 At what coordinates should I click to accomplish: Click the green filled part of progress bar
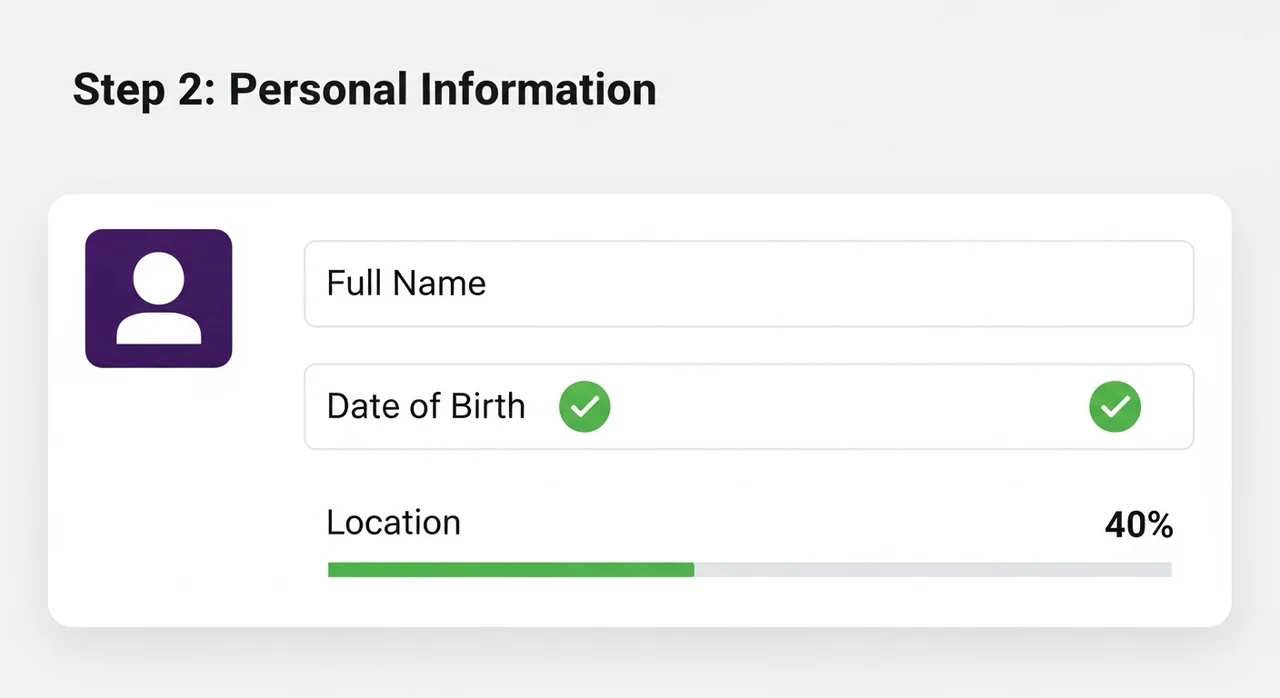(510, 570)
